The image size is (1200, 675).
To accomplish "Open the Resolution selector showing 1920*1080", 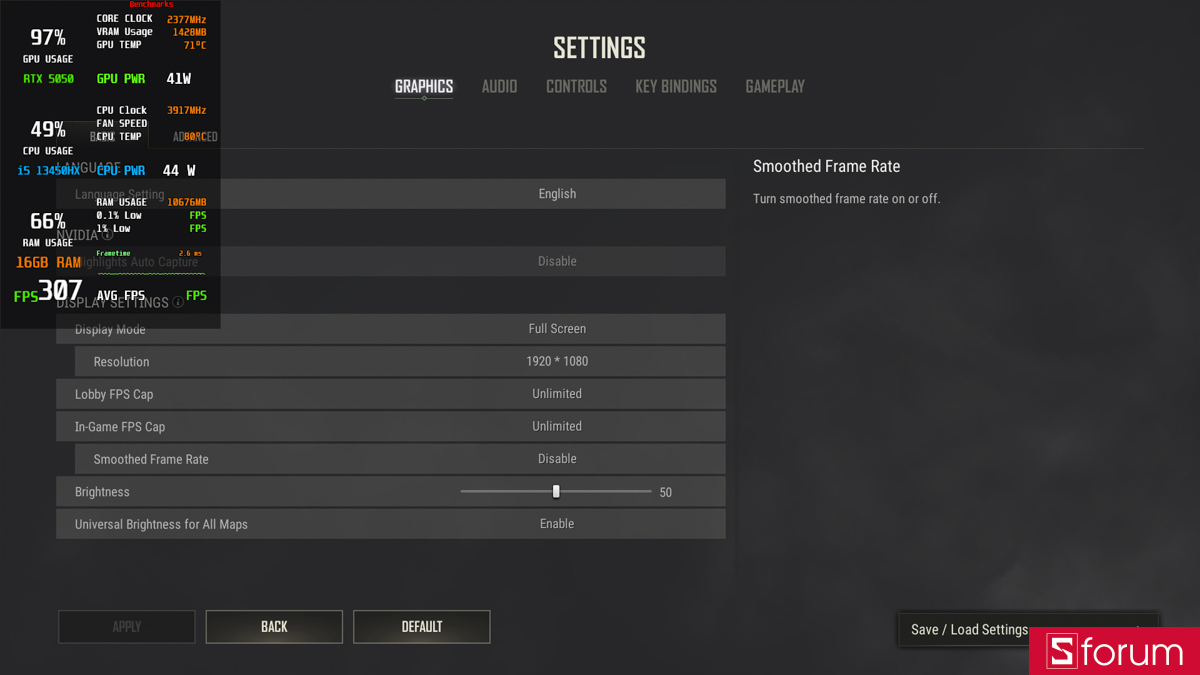I will pos(557,361).
